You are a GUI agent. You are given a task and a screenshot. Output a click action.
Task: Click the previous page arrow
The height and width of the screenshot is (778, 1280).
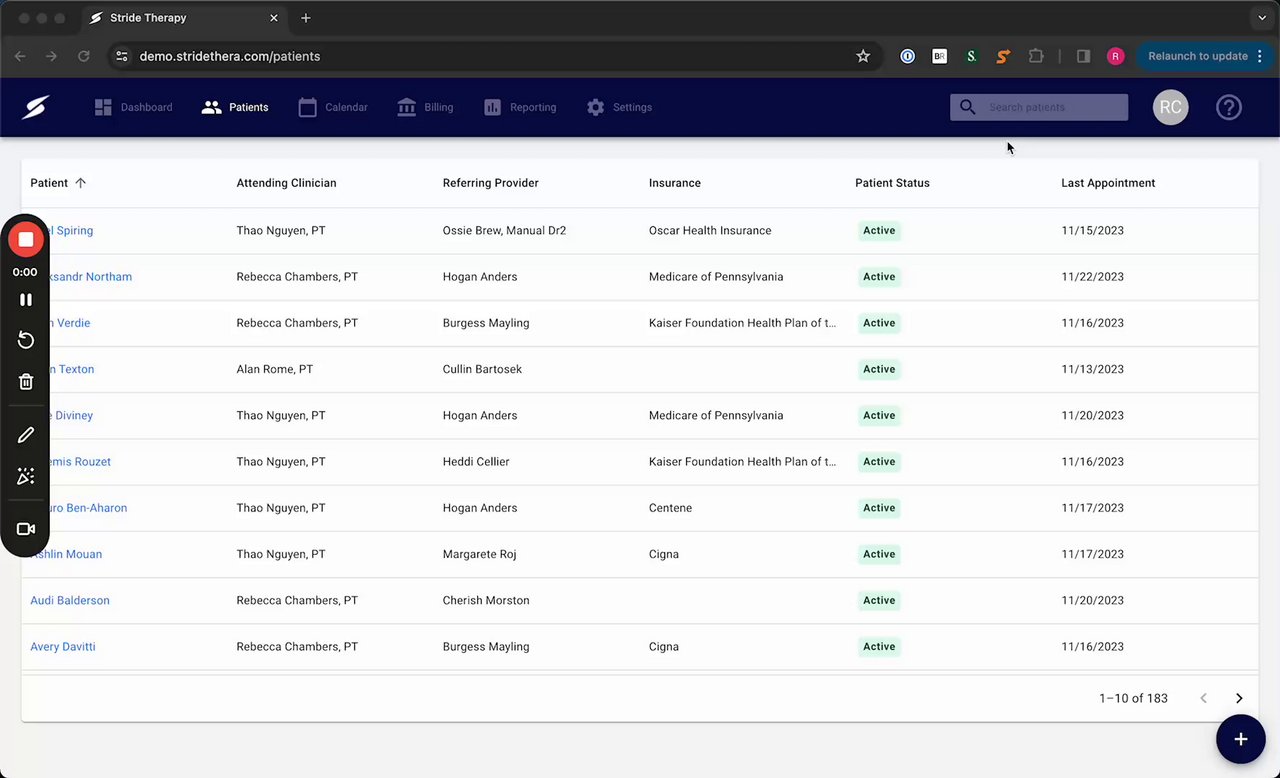(x=1203, y=698)
